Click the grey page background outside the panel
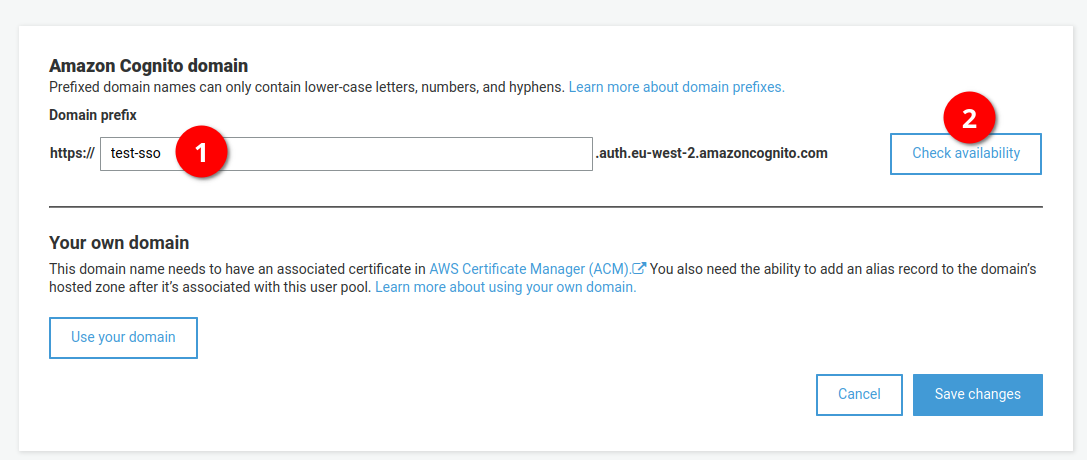Viewport: 1087px width, 460px height. click(544, 12)
